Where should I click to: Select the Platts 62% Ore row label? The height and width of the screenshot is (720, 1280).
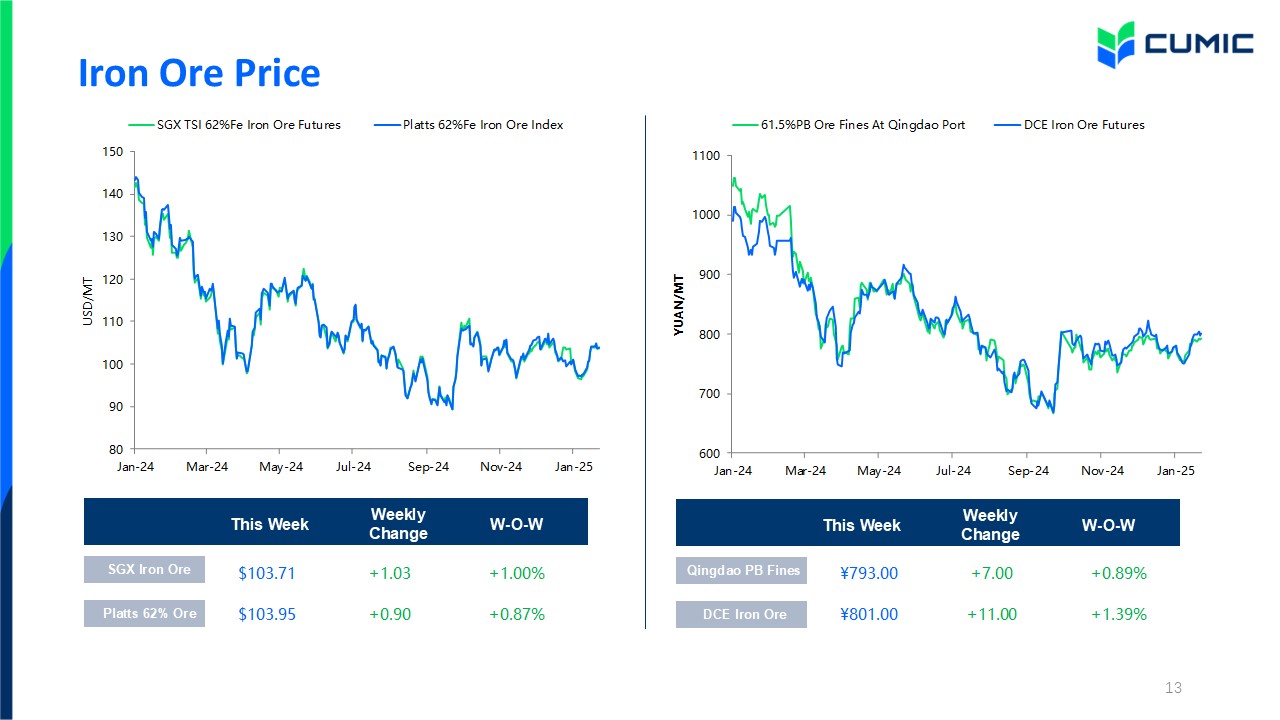(x=144, y=613)
